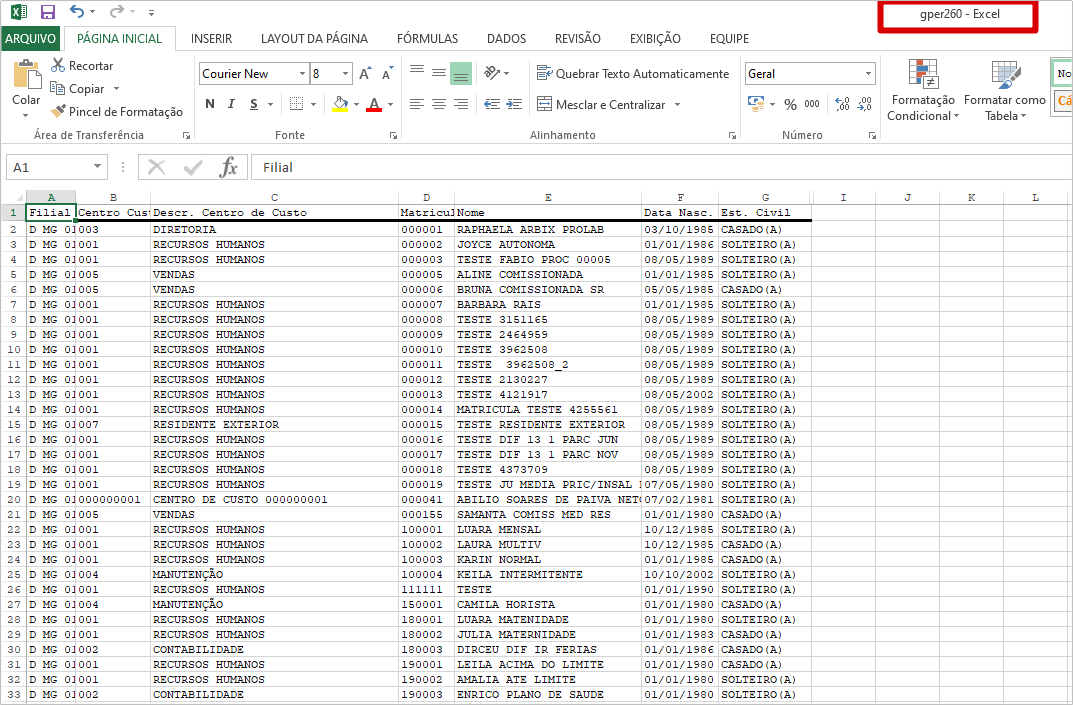Image resolution: width=1073 pixels, height=705 pixels.
Task: Expand Mesclar e Centralizar options
Action: pos(677,105)
